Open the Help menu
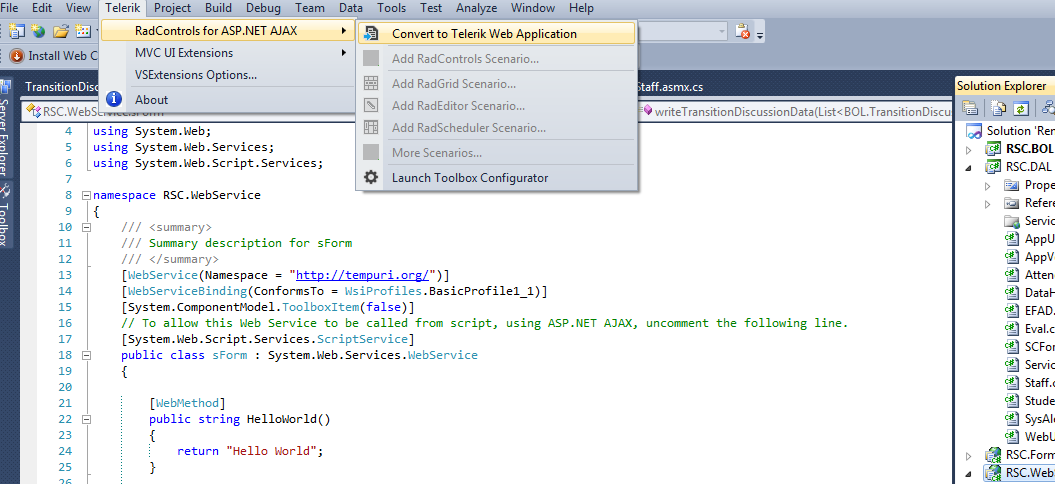 point(581,8)
